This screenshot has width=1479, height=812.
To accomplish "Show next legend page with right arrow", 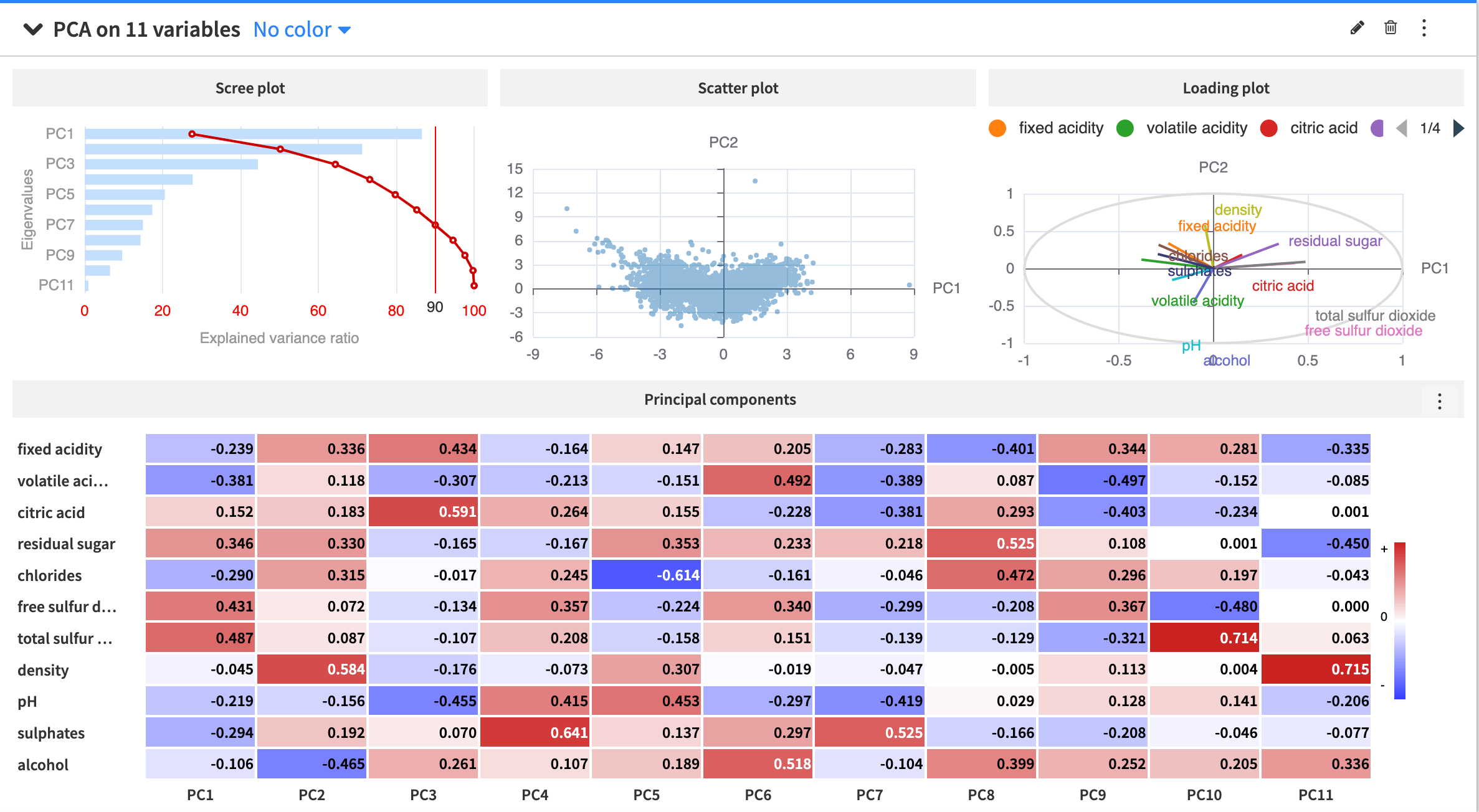I will tap(1458, 128).
